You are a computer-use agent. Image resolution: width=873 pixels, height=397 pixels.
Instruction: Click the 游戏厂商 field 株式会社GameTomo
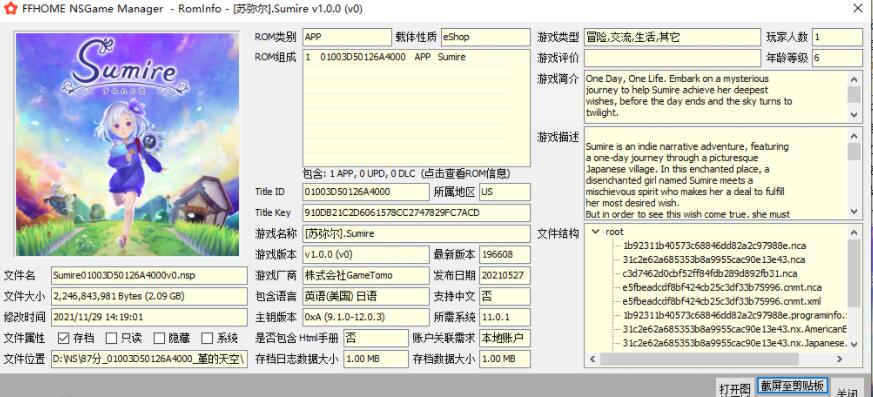click(x=366, y=276)
